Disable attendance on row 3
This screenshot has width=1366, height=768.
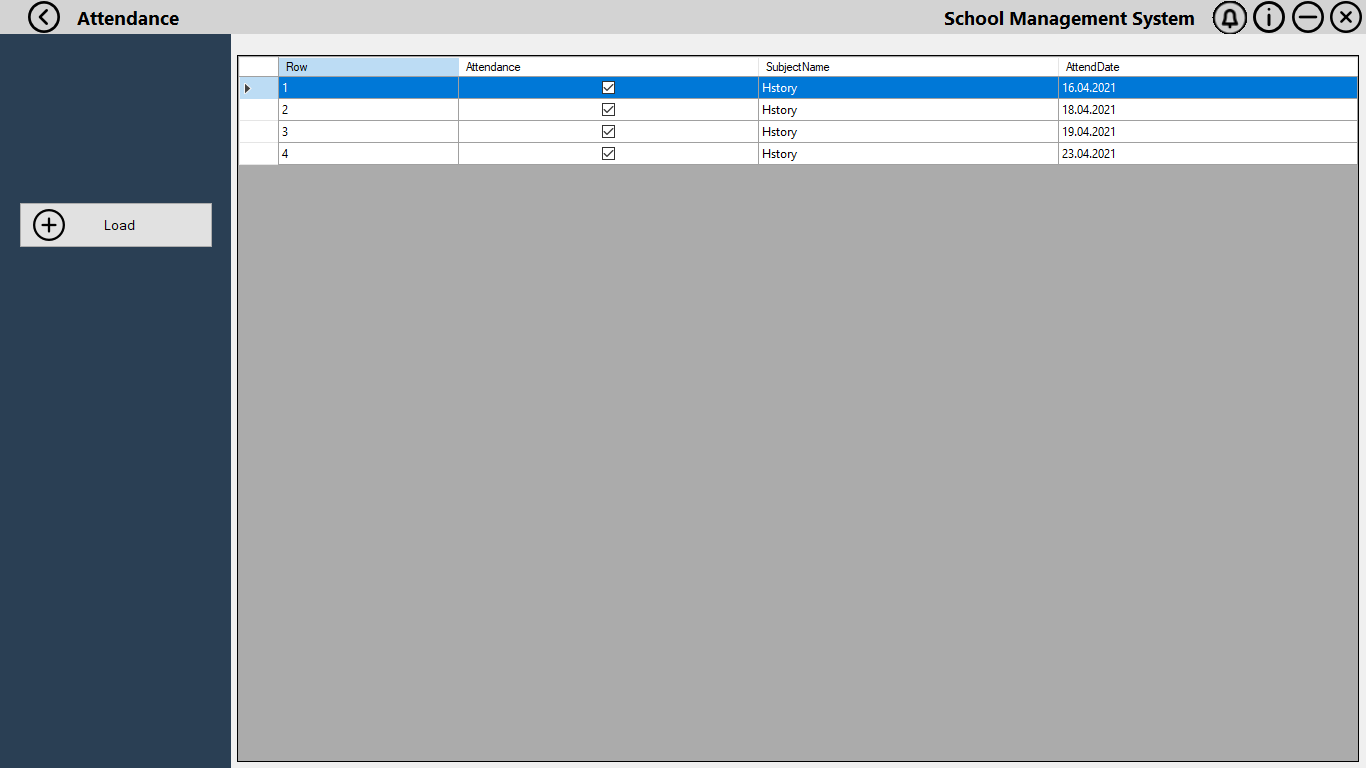tap(608, 131)
